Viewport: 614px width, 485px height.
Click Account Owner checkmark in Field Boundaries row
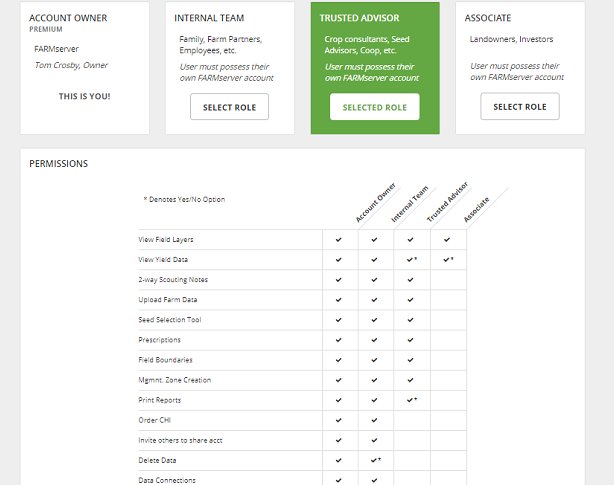(x=339, y=360)
